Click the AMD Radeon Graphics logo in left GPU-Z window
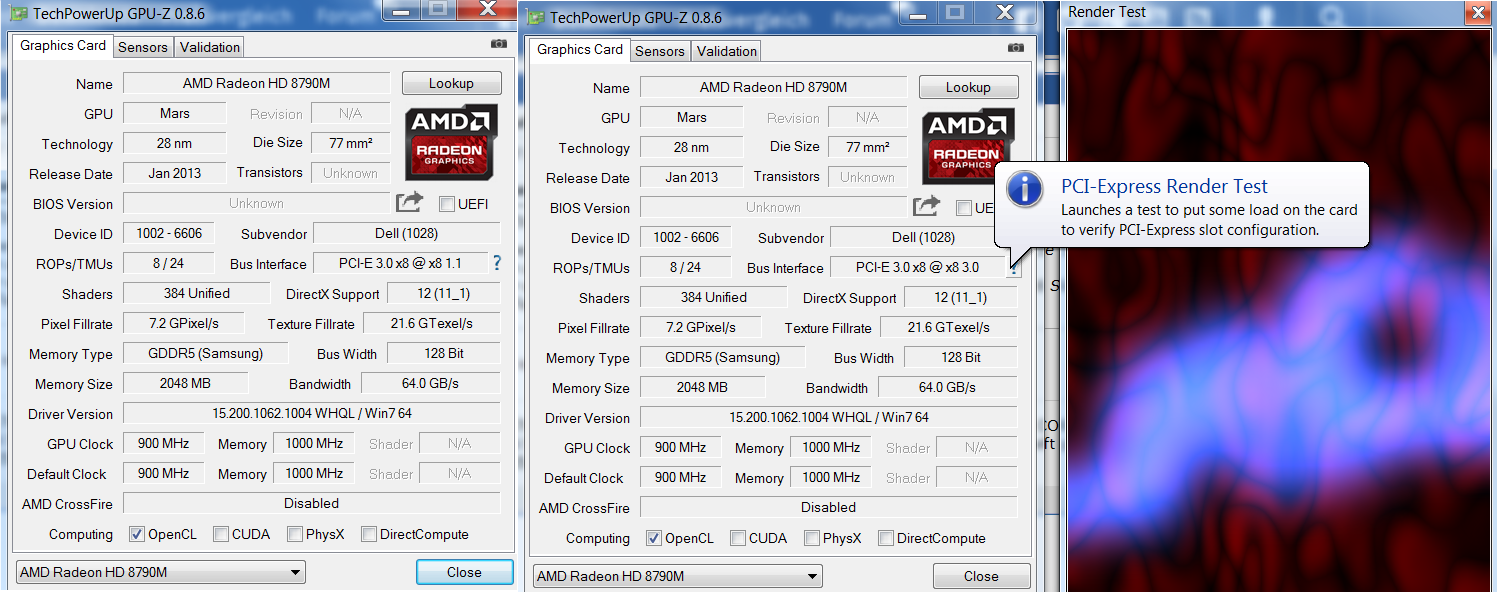Screen dimensions: 1498x593 [450, 145]
